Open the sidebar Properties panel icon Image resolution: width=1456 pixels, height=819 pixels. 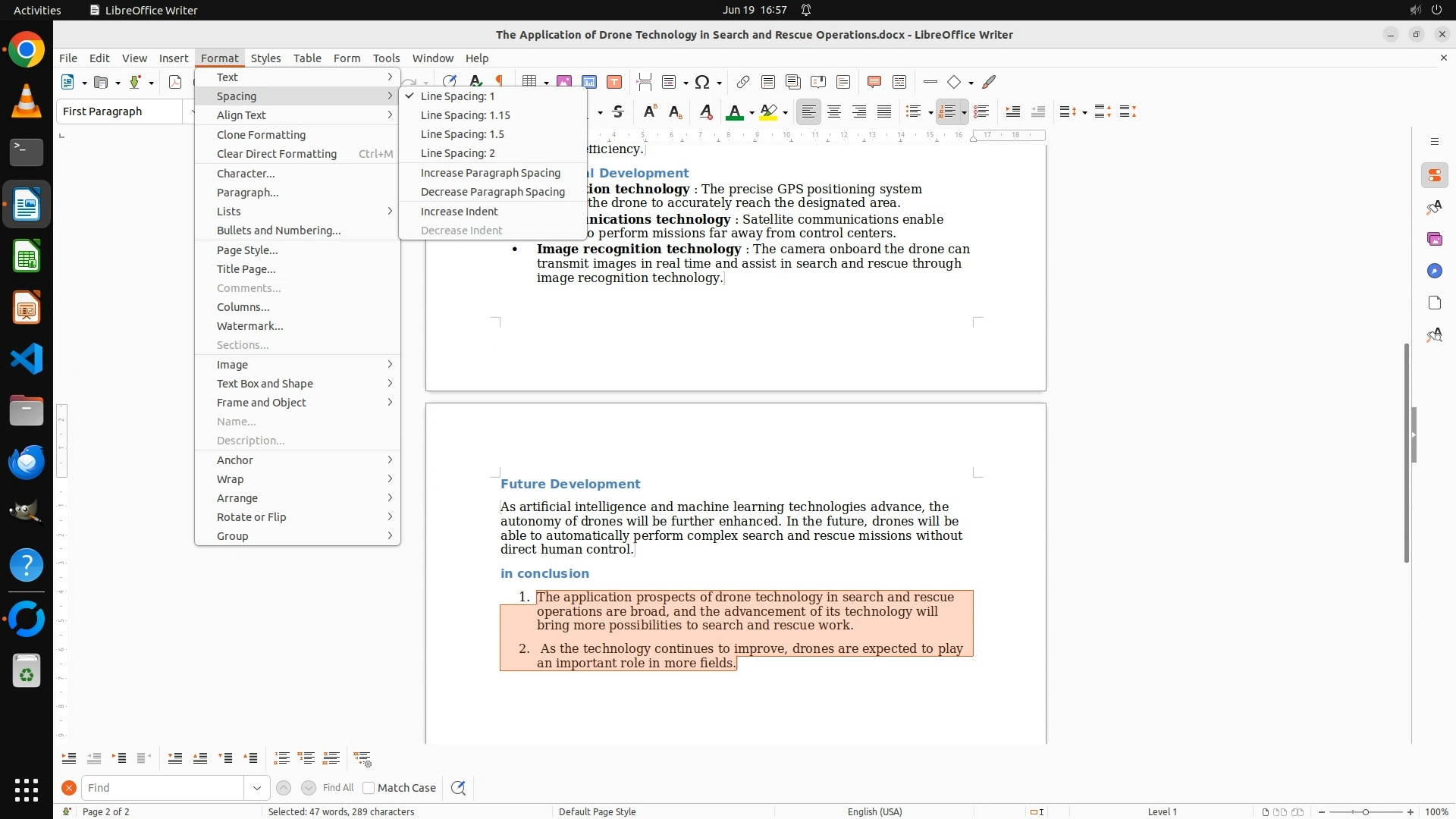tap(1434, 176)
